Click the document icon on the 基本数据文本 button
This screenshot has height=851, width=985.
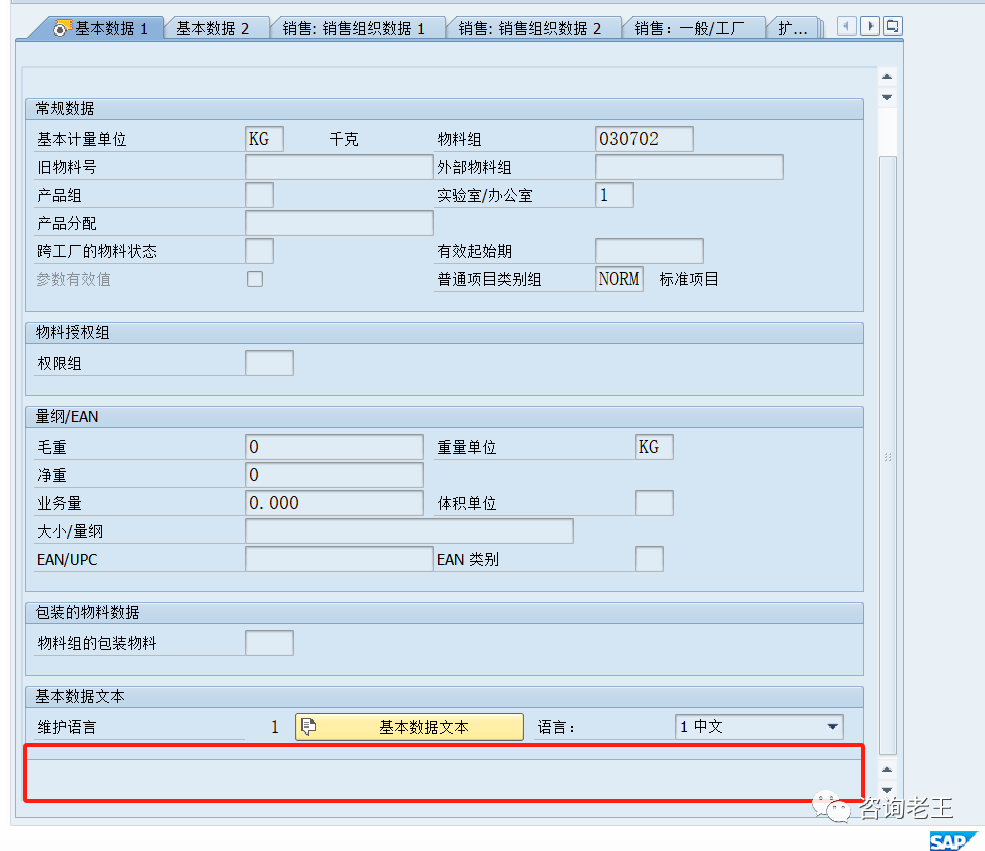308,727
